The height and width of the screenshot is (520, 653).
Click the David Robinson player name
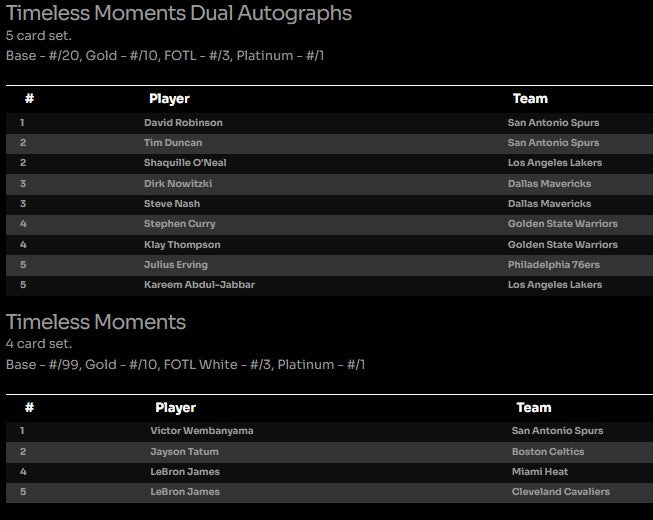click(183, 123)
